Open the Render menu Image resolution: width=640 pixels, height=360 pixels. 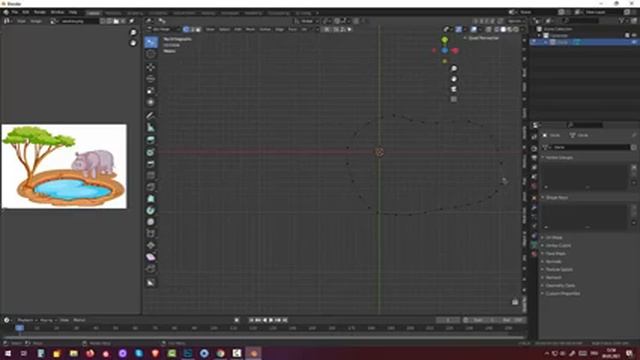(40, 12)
